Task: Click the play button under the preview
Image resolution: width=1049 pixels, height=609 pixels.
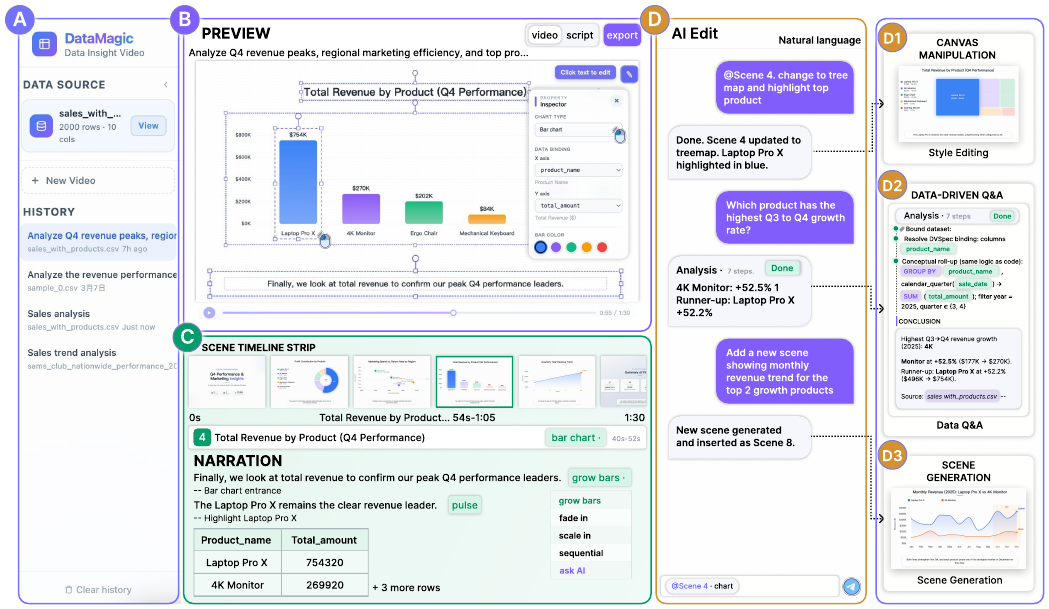Action: click(209, 313)
